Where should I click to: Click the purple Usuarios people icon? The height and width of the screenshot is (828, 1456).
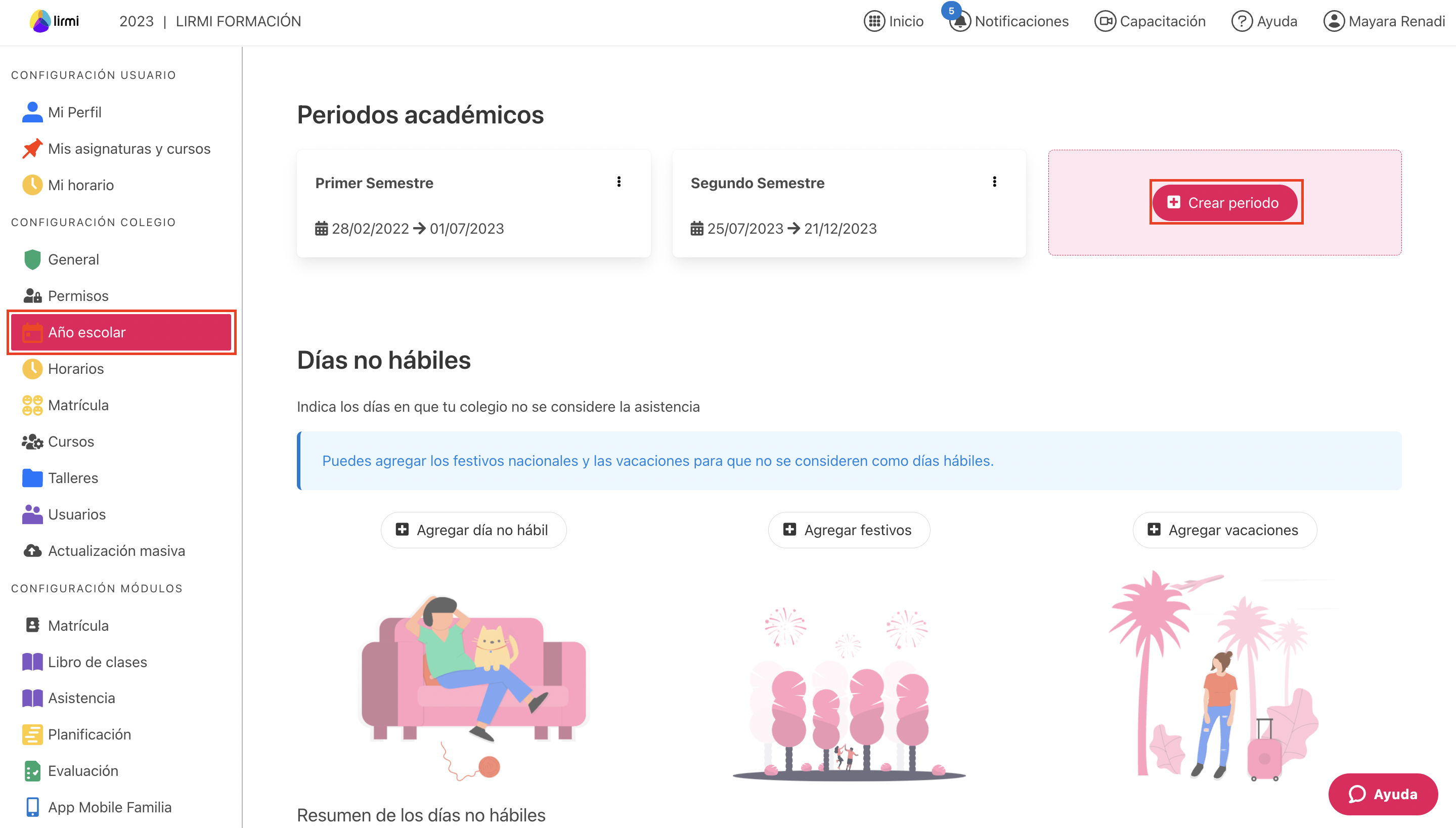coord(32,514)
